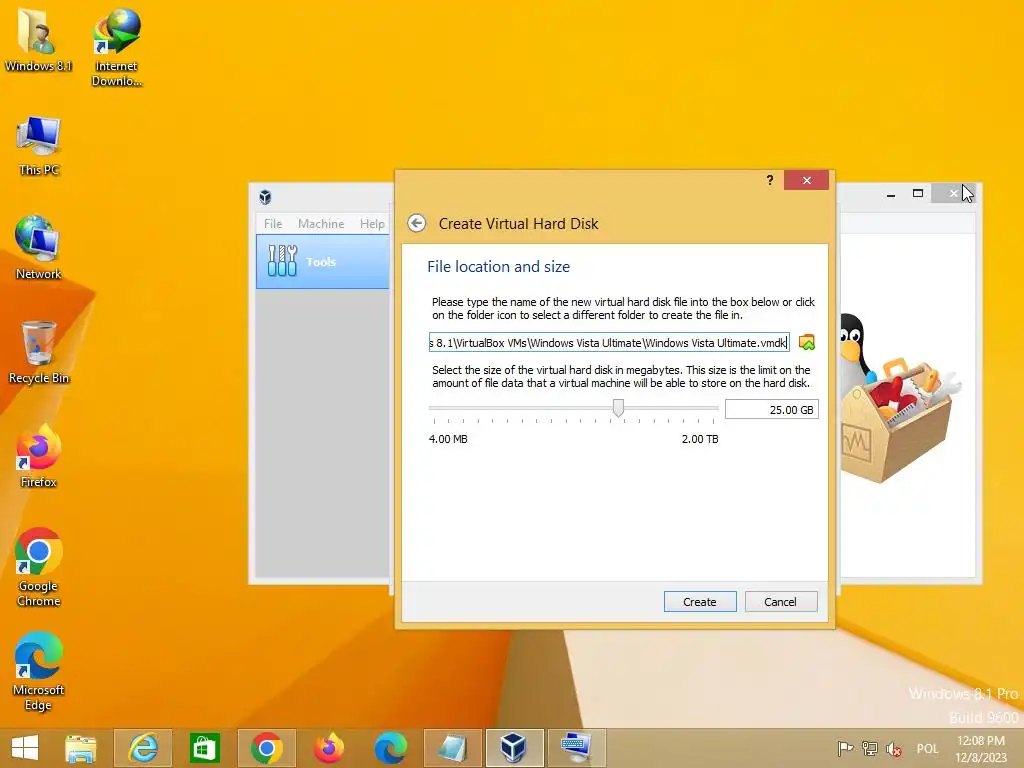Image resolution: width=1024 pixels, height=768 pixels.
Task: Click the Create button
Action: 700,601
